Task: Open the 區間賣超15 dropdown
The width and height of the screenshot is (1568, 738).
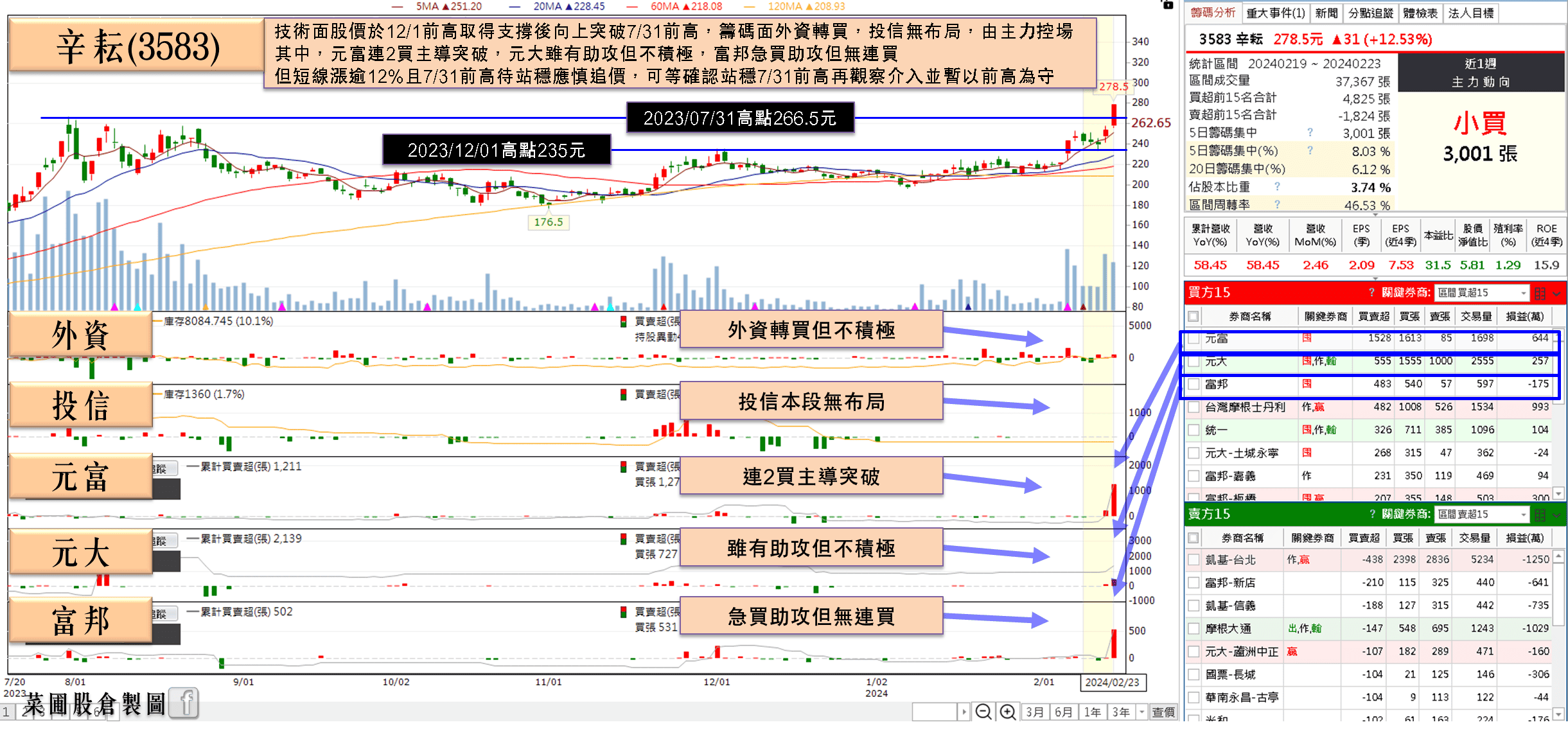Action: click(1482, 514)
